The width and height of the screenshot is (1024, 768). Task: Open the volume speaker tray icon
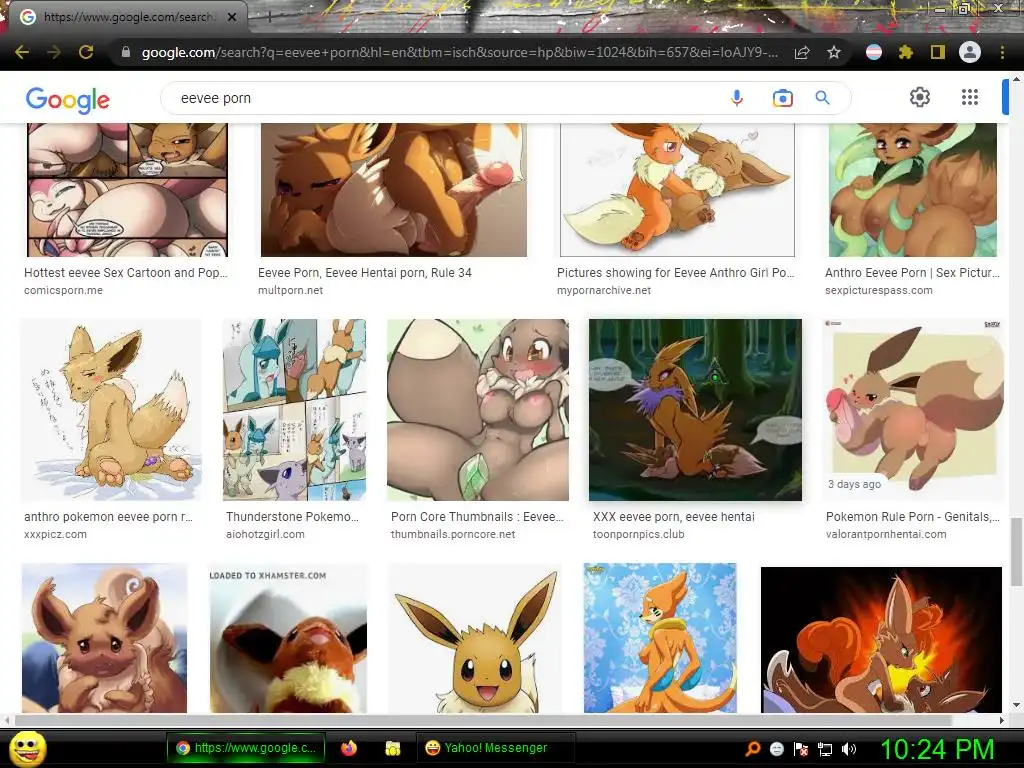coord(849,749)
